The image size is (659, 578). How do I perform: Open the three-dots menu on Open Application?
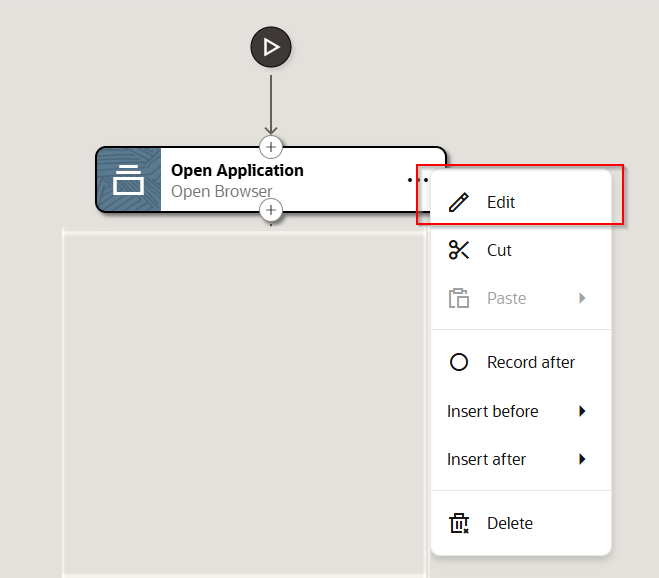[418, 180]
